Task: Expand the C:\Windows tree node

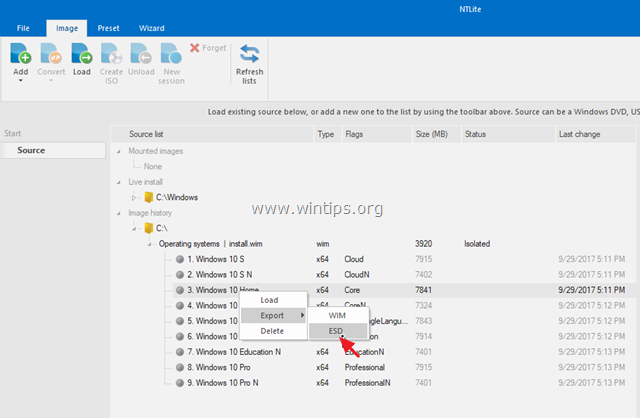Action: tap(134, 198)
